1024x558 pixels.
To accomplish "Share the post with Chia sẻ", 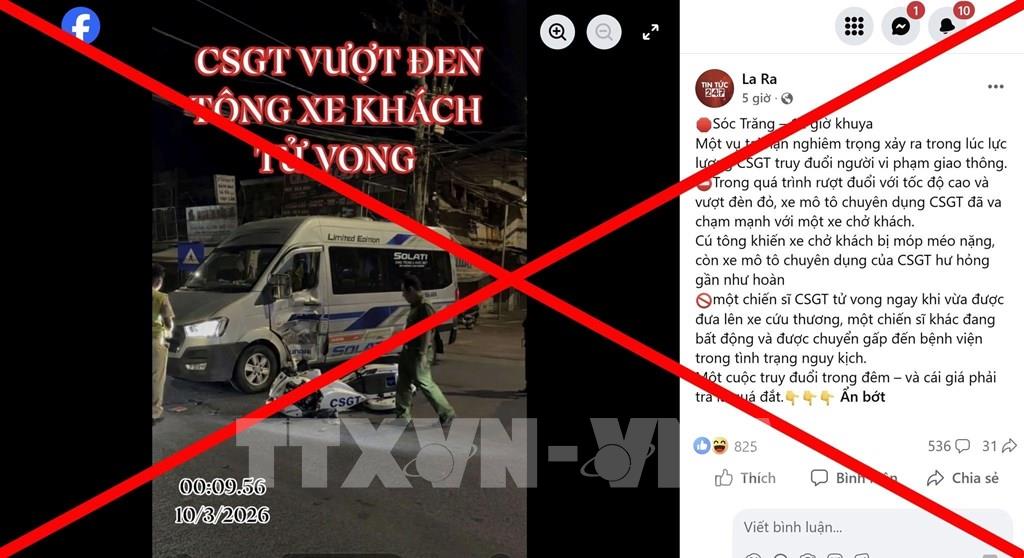I will tap(963, 478).
